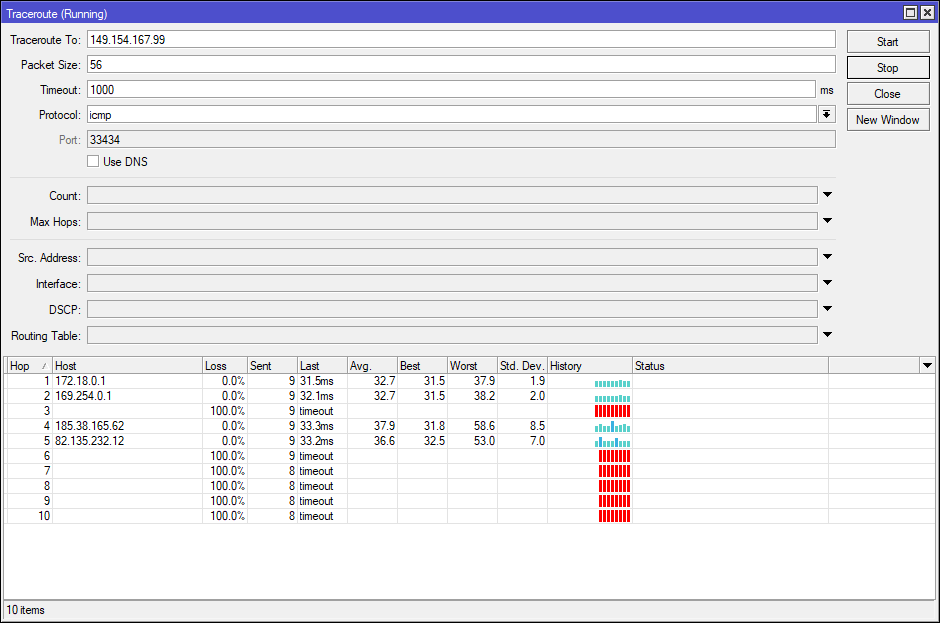Click hop number 6 cell
This screenshot has width=940, height=623.
click(29, 456)
